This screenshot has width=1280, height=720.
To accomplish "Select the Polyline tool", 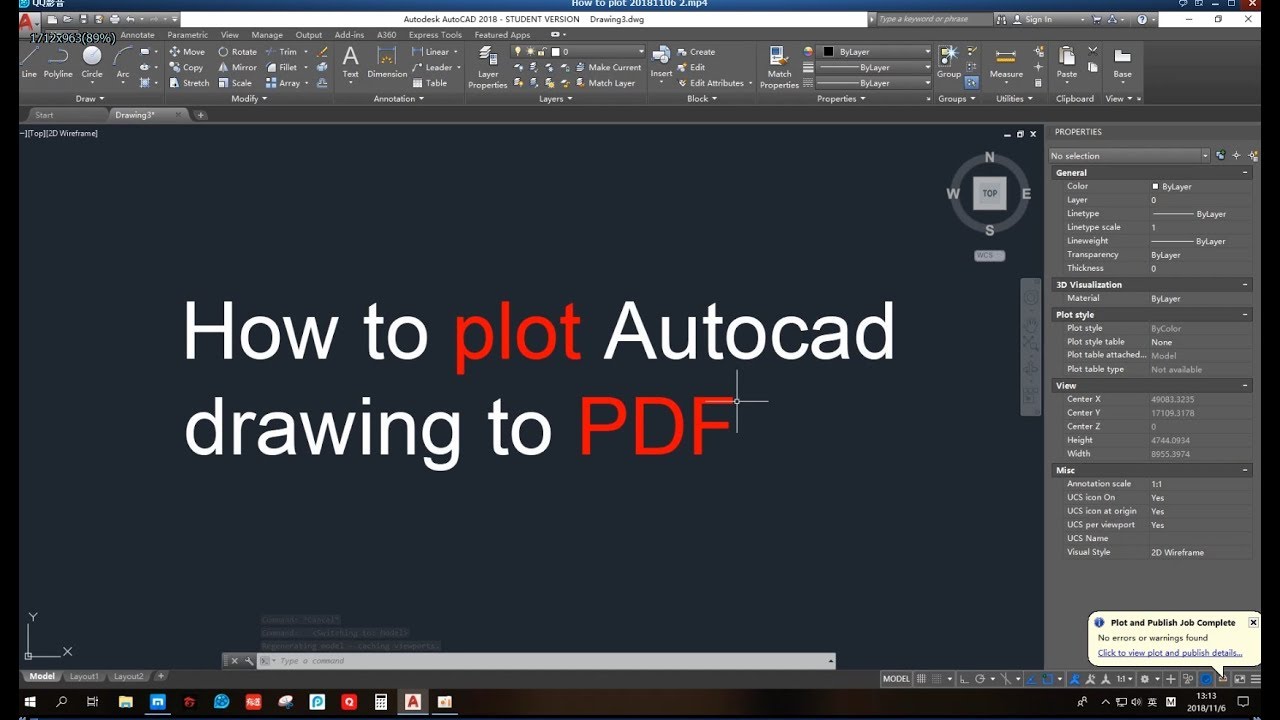I will 58,61.
